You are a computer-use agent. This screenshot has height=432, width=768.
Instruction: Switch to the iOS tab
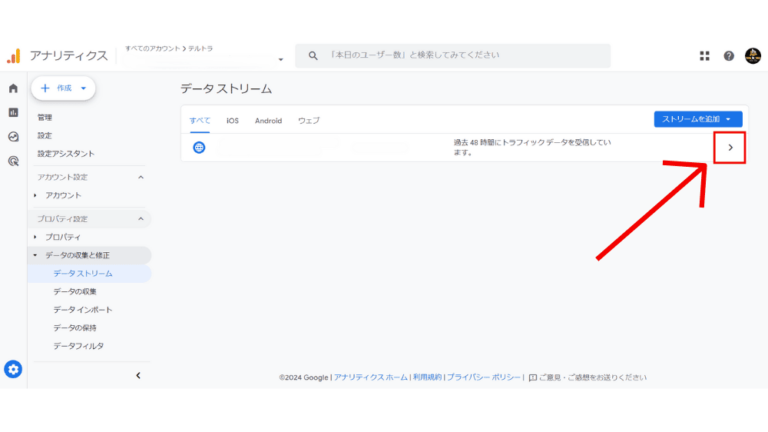pyautogui.click(x=232, y=121)
